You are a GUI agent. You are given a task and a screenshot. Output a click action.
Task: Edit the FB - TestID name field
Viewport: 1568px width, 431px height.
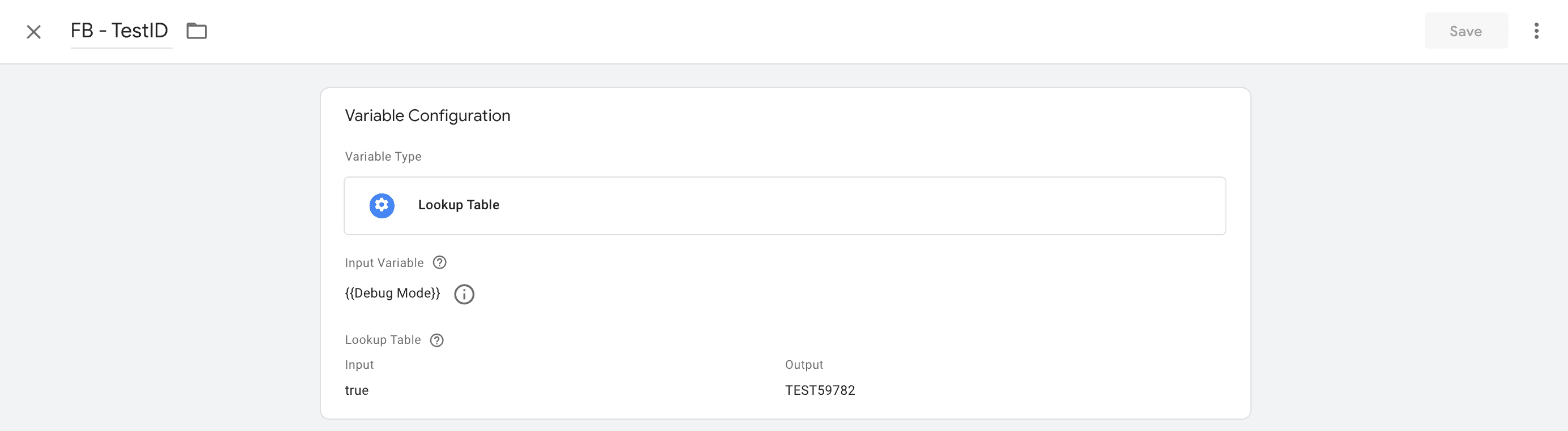click(119, 31)
